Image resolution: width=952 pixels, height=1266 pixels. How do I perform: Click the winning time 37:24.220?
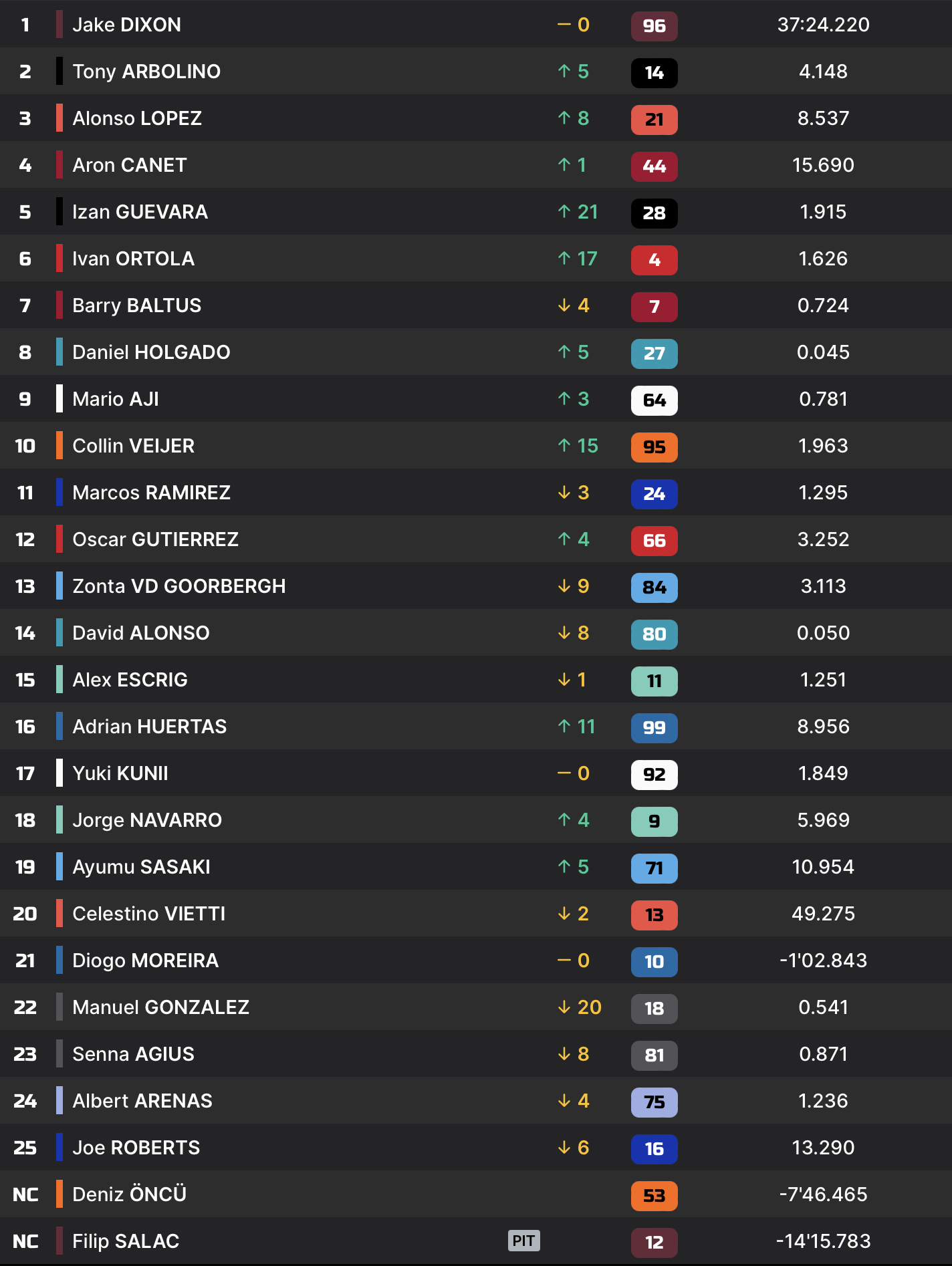[823, 25]
